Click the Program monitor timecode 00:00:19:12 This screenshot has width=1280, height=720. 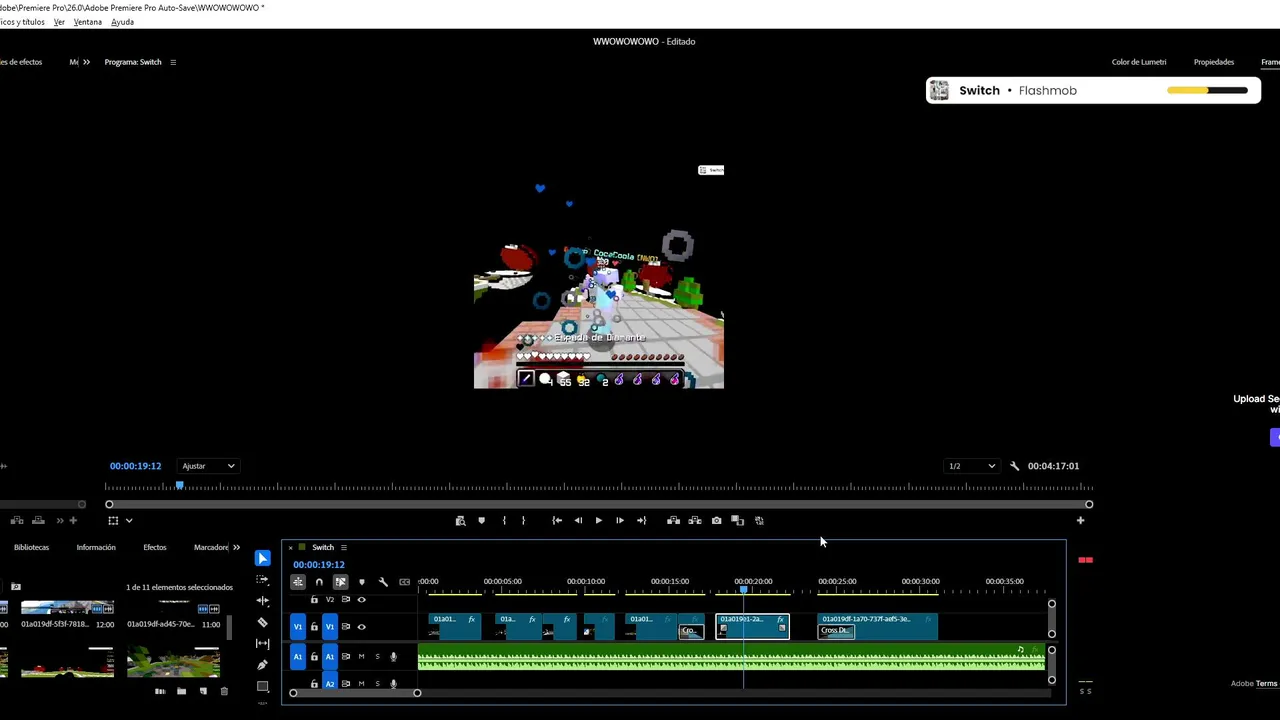click(135, 466)
